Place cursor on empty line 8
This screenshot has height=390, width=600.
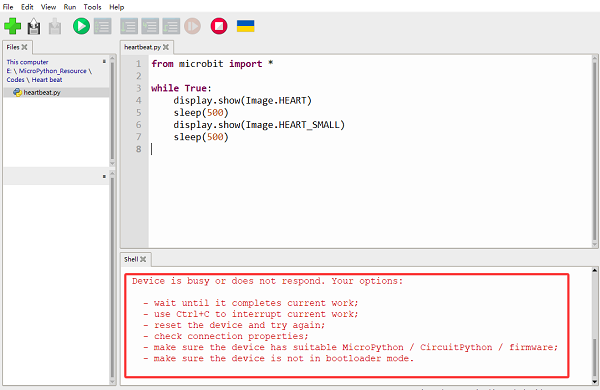tap(371, 149)
